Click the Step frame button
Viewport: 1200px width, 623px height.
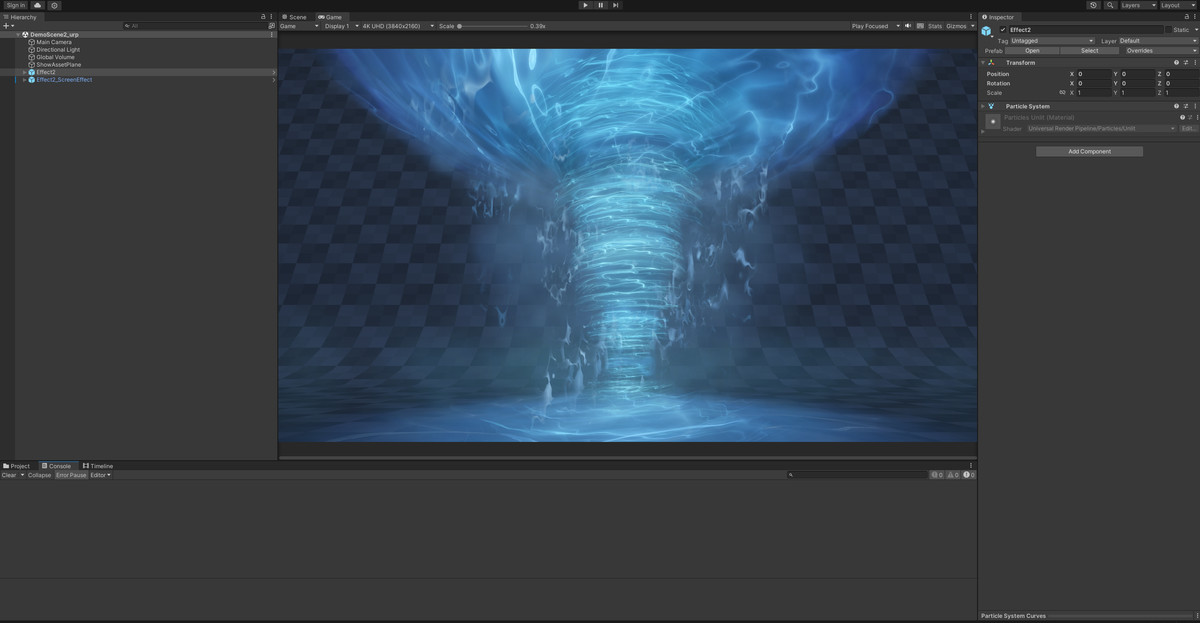pos(615,5)
